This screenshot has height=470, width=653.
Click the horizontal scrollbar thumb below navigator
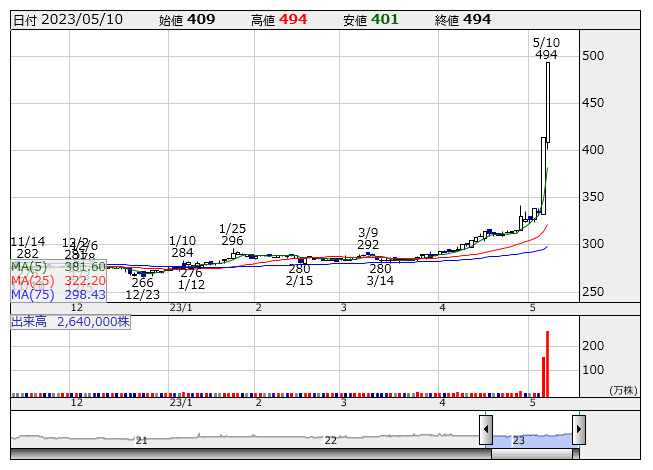532,454
